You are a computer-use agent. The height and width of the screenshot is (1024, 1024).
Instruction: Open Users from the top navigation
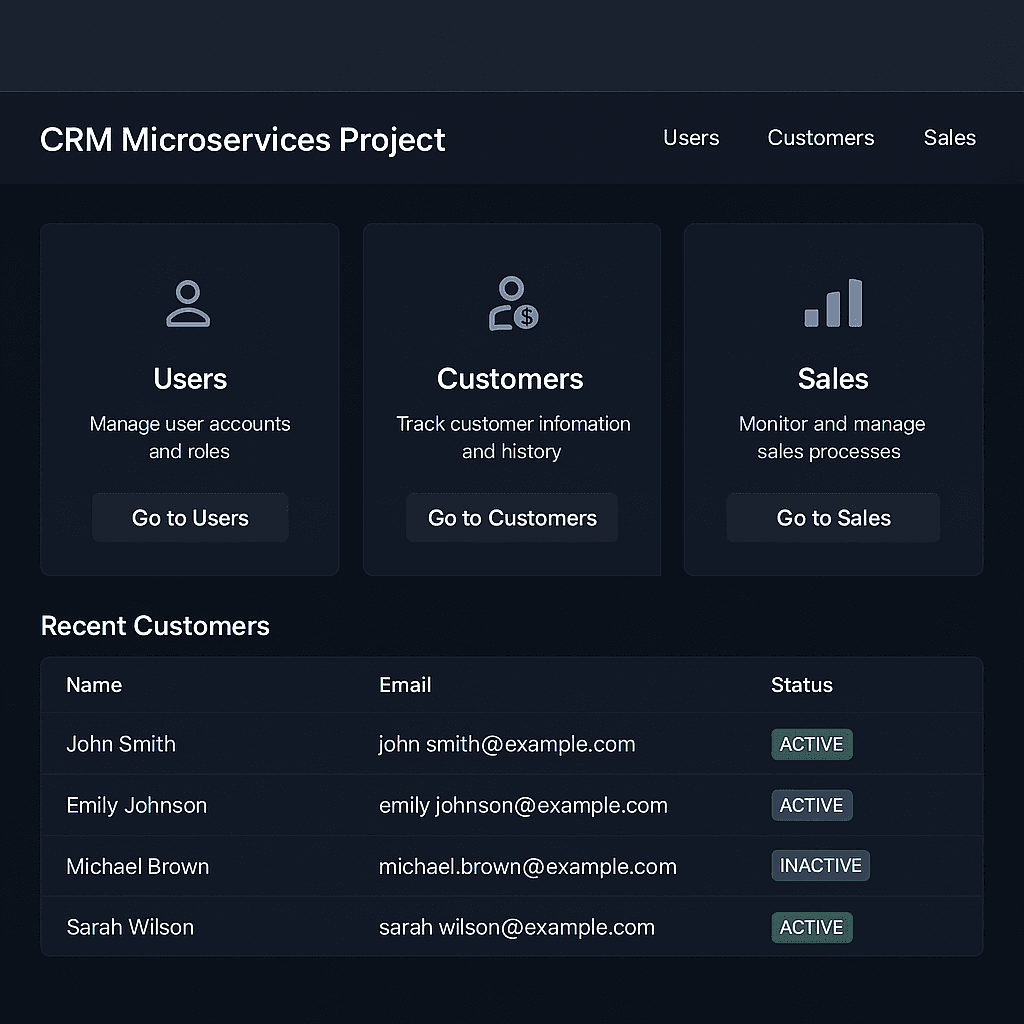pyautogui.click(x=690, y=137)
